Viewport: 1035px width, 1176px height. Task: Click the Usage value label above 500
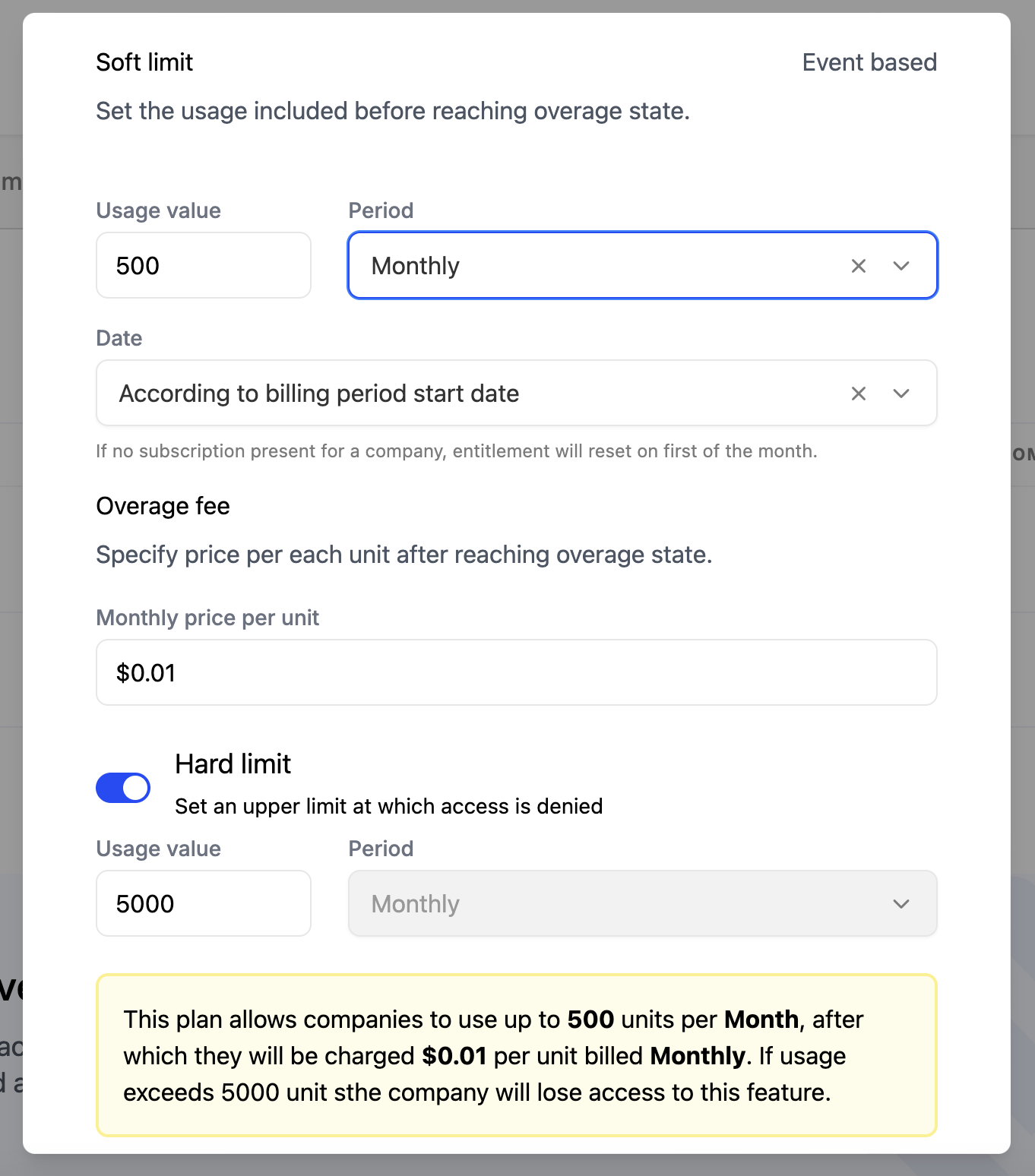[157, 210]
